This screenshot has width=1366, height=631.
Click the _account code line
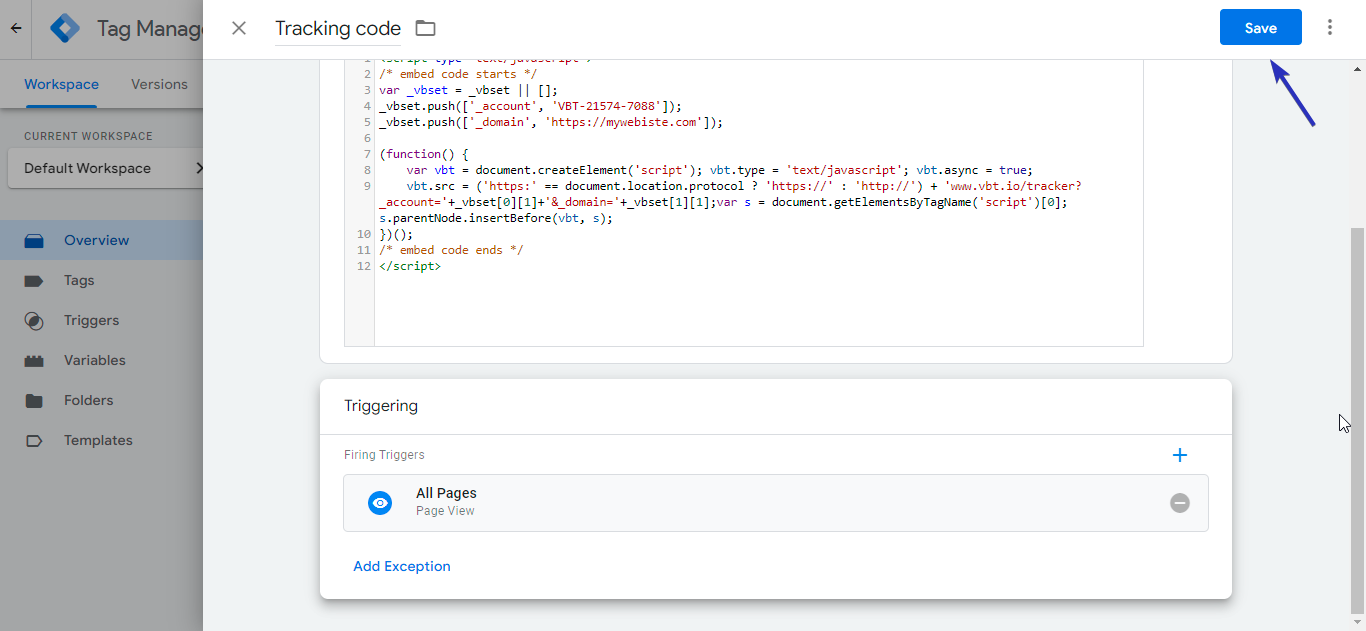tap(530, 106)
